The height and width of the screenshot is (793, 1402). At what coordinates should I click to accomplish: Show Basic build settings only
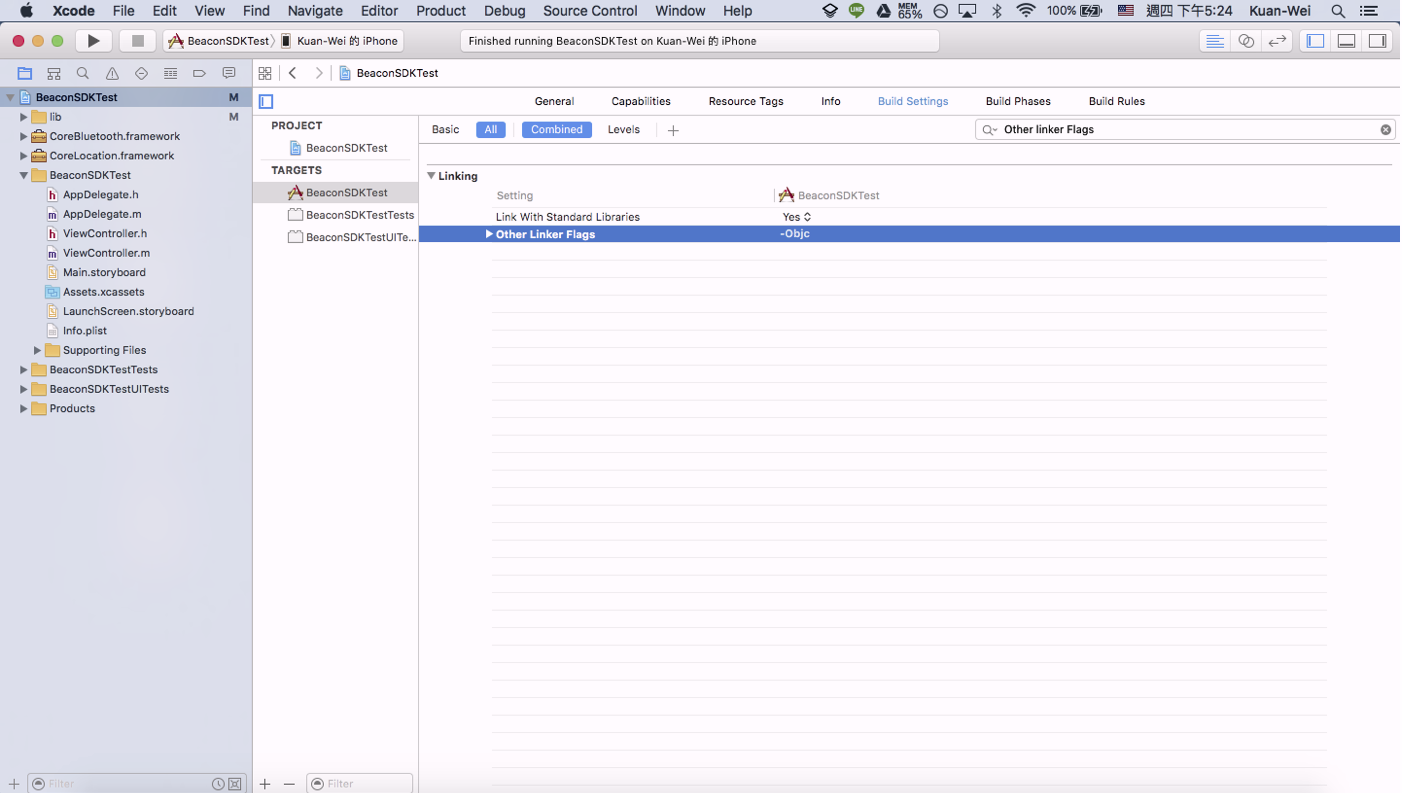[x=446, y=130]
